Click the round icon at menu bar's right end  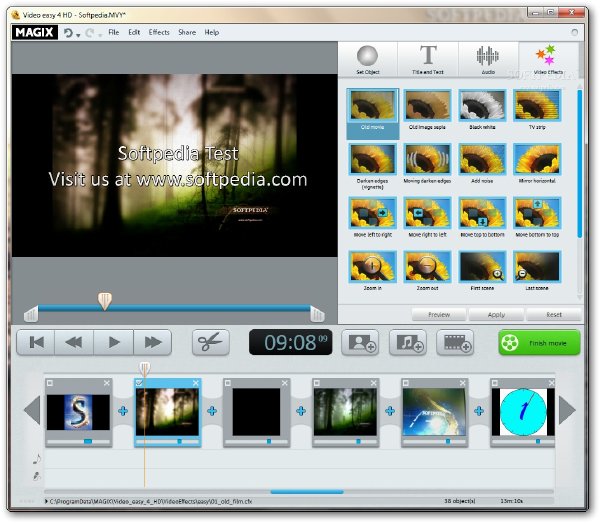(574, 33)
